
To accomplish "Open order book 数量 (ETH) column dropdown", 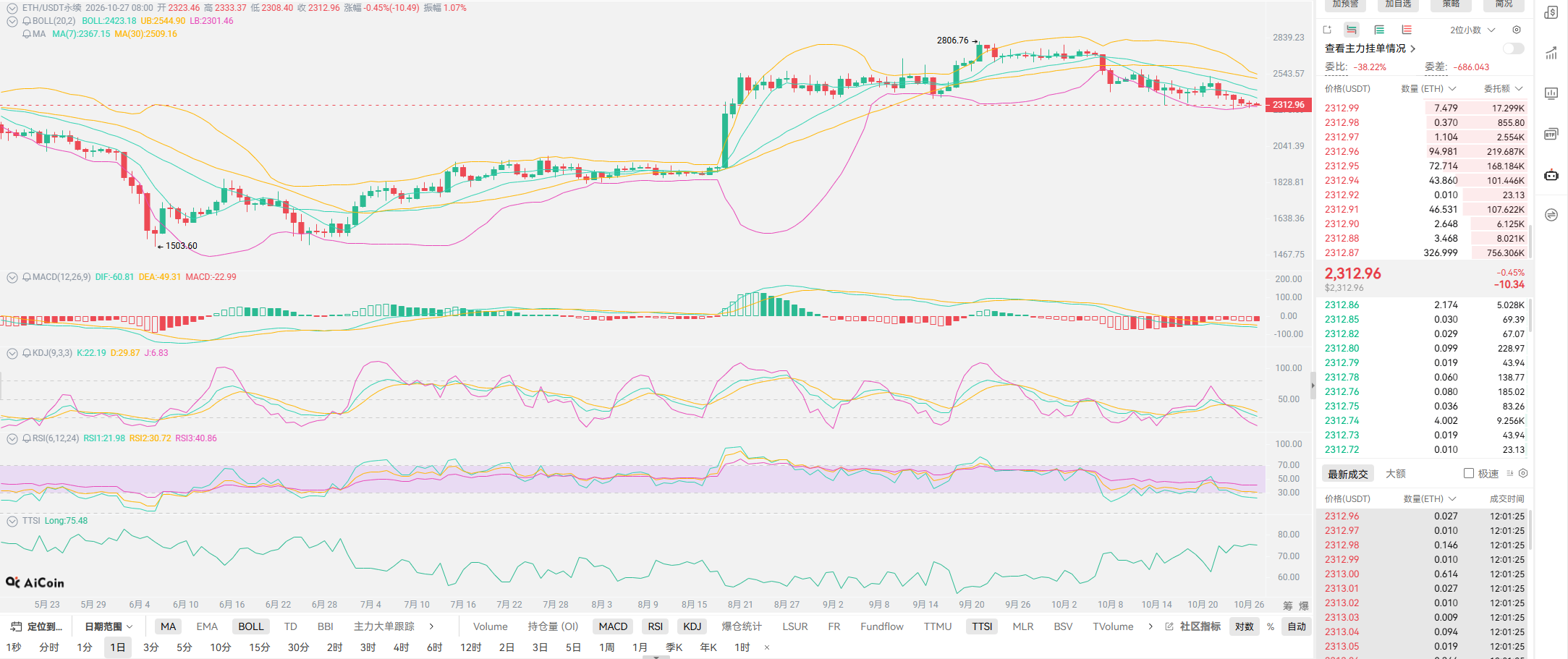I will point(1428,88).
